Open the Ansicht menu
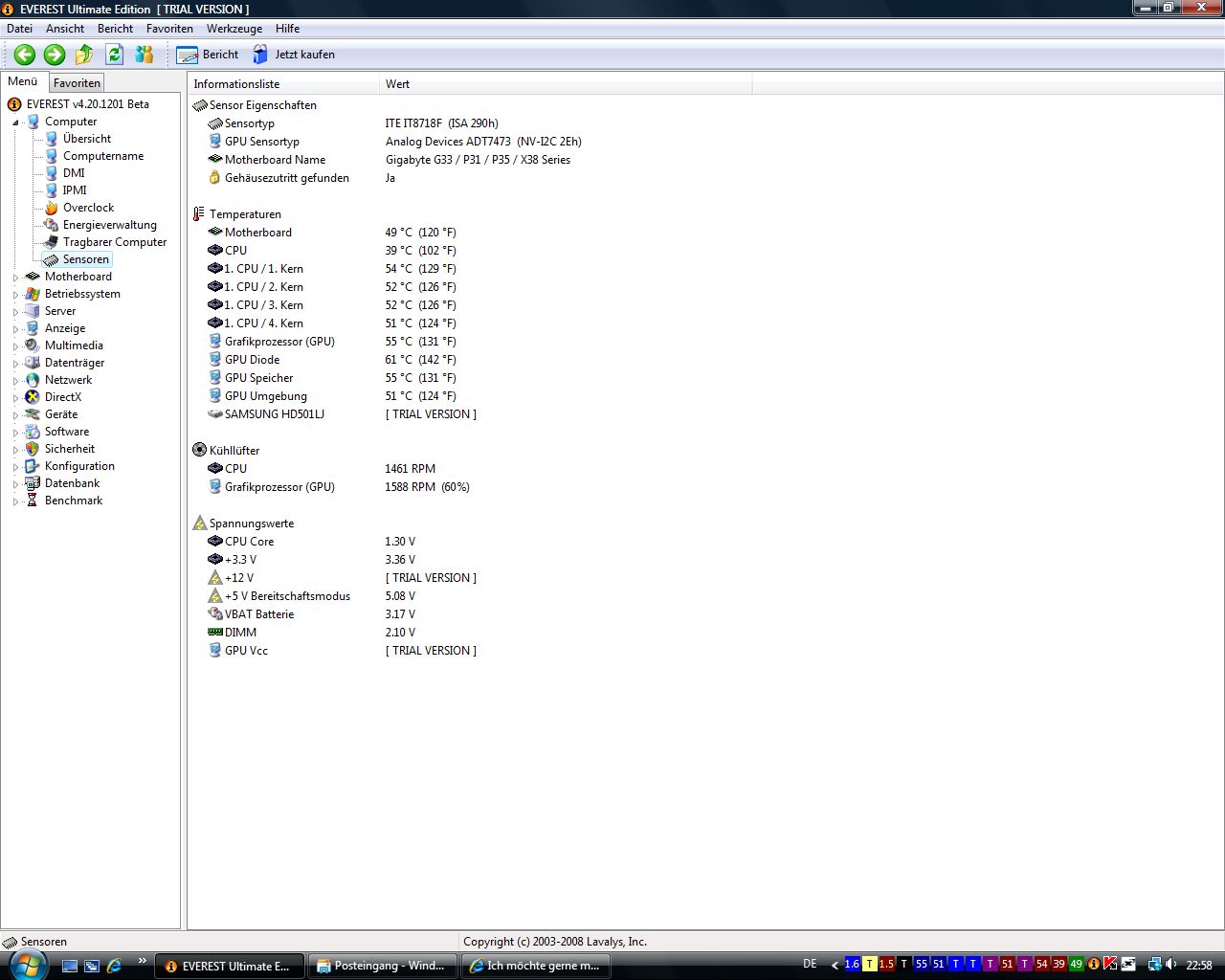1225x980 pixels. click(x=65, y=29)
